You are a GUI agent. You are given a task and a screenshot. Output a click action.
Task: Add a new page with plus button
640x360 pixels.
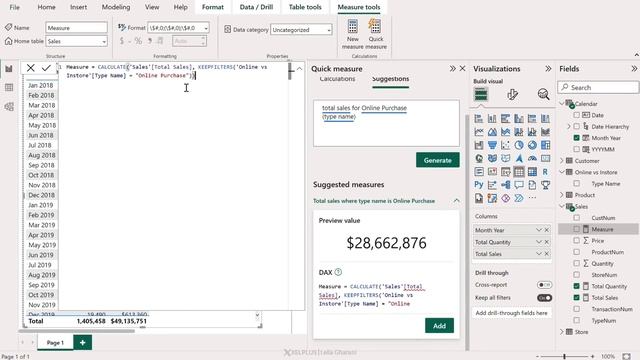[82, 342]
